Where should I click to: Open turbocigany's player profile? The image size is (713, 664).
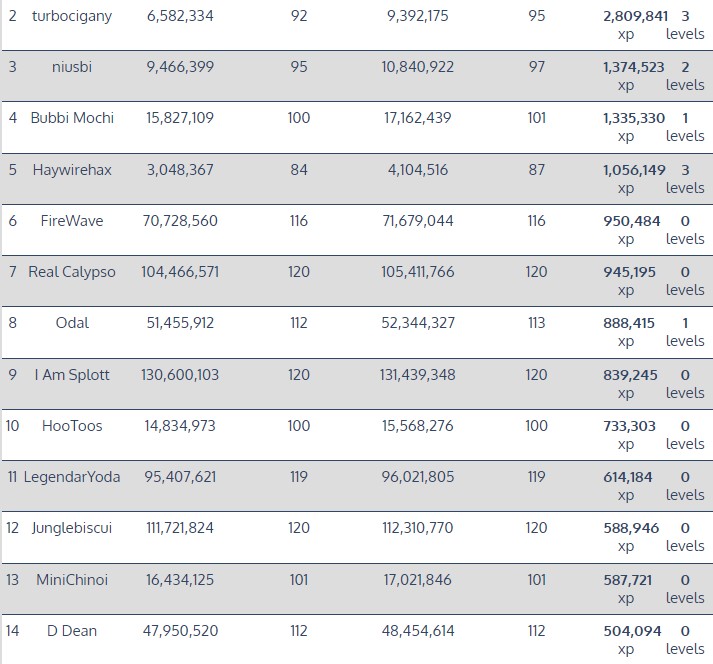tap(72, 16)
